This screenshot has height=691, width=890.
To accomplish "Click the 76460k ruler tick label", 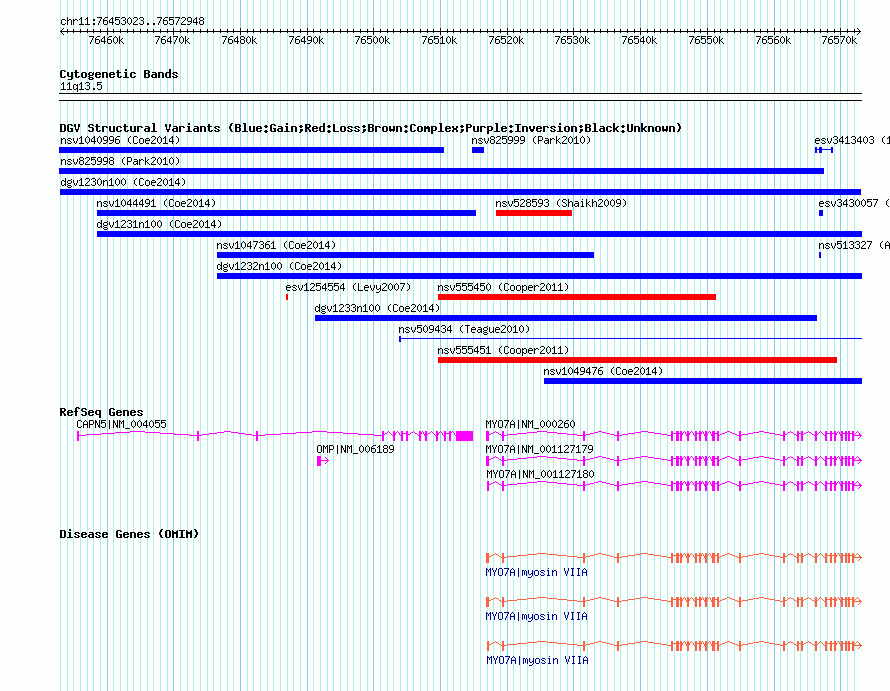I will (106, 40).
